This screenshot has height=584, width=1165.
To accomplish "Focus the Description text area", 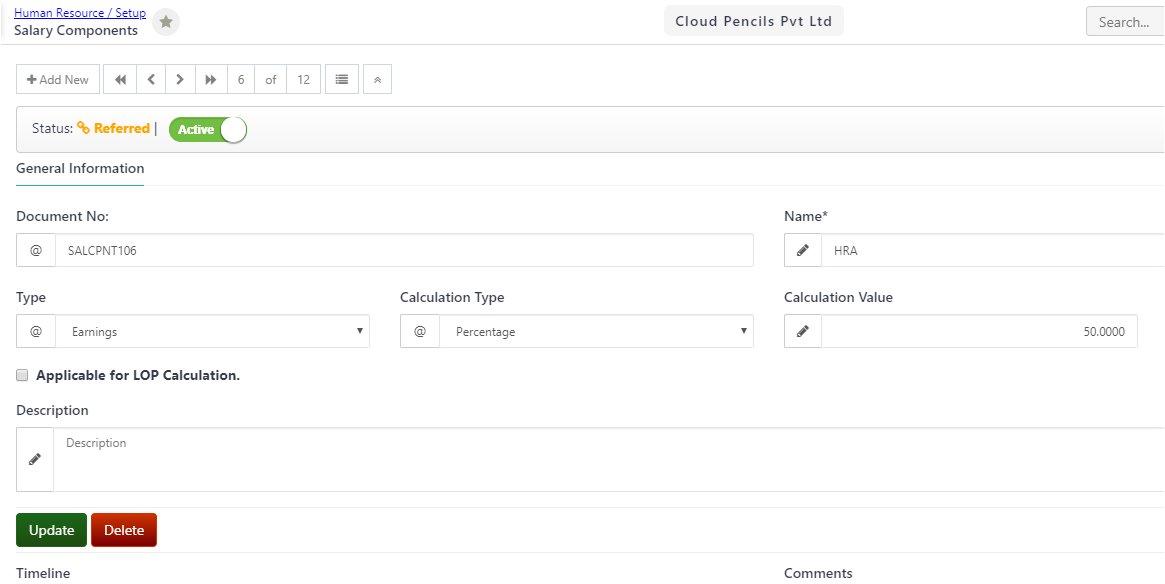I will coord(609,459).
